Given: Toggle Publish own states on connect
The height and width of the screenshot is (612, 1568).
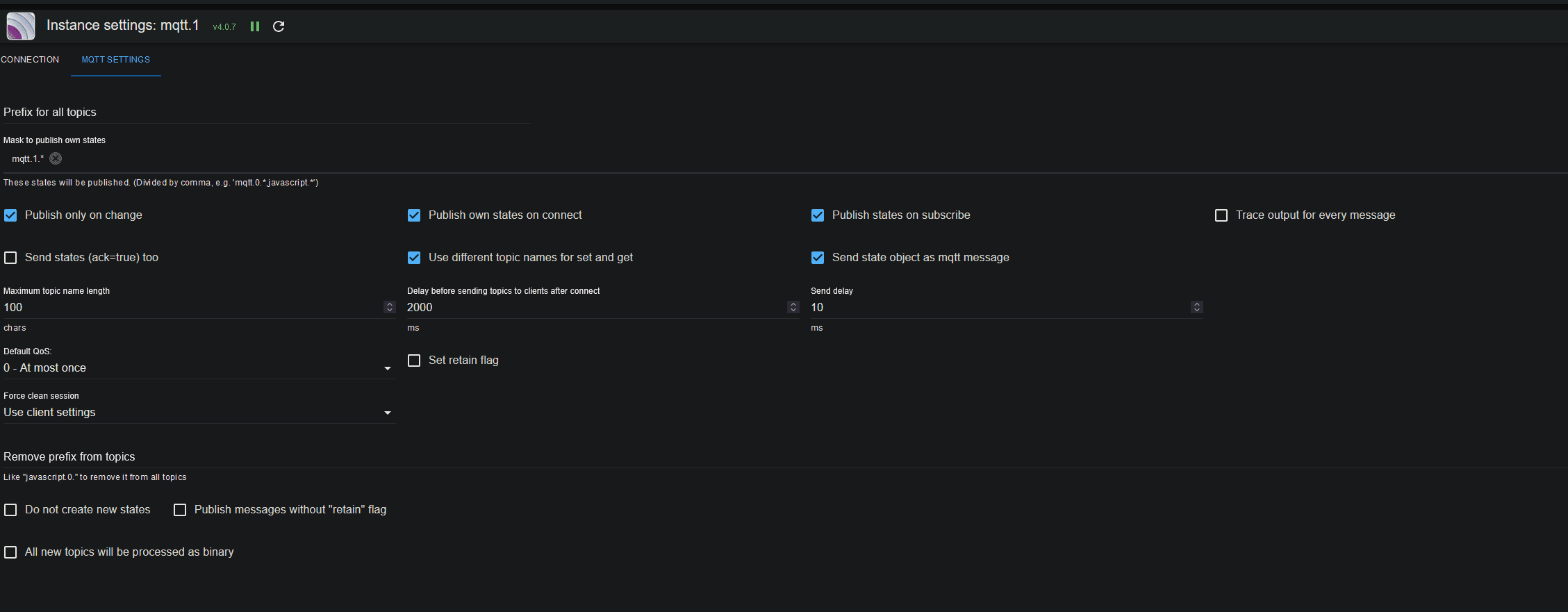Looking at the screenshot, I should pyautogui.click(x=414, y=215).
